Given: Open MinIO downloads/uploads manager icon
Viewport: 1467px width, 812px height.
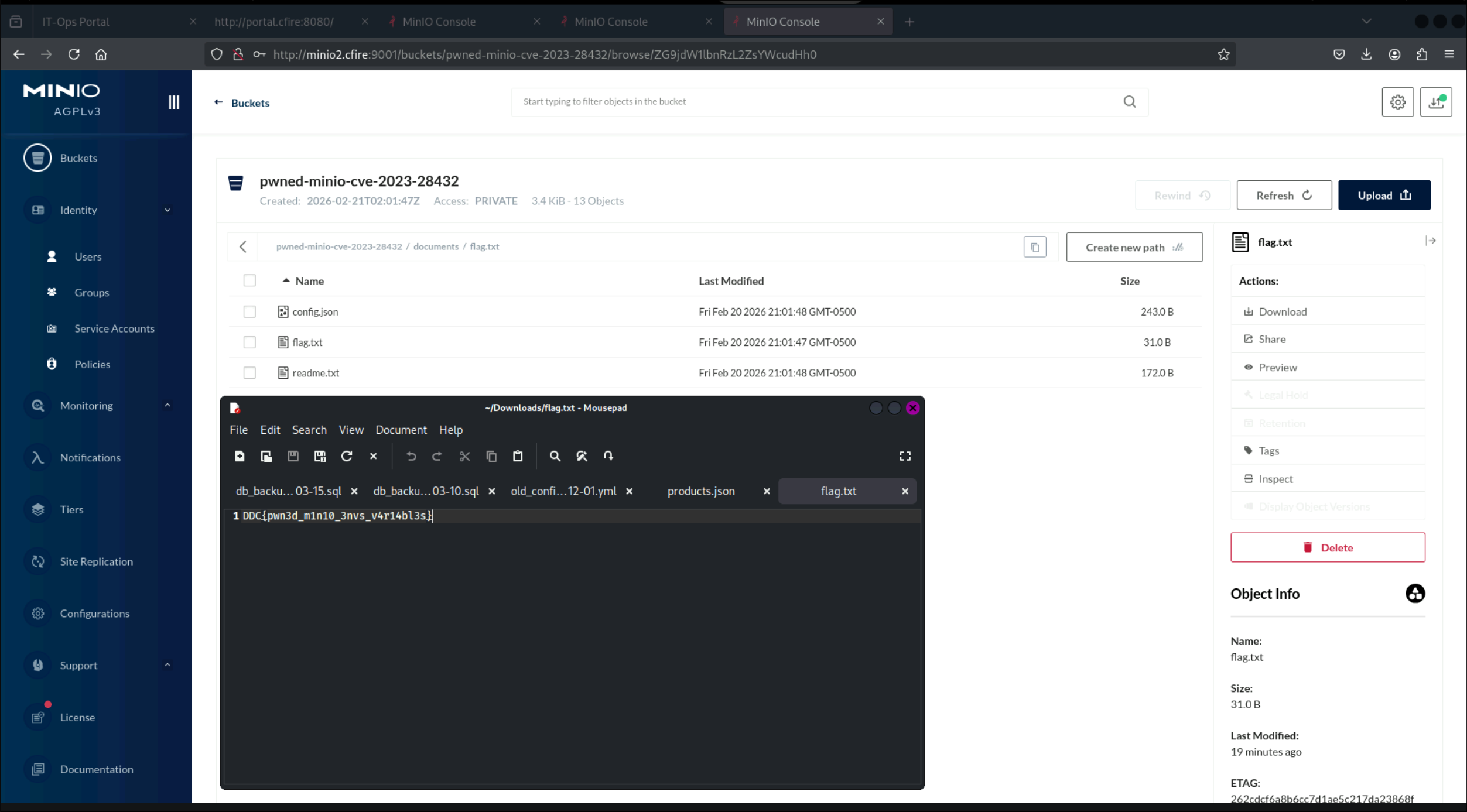Looking at the screenshot, I should pos(1436,102).
